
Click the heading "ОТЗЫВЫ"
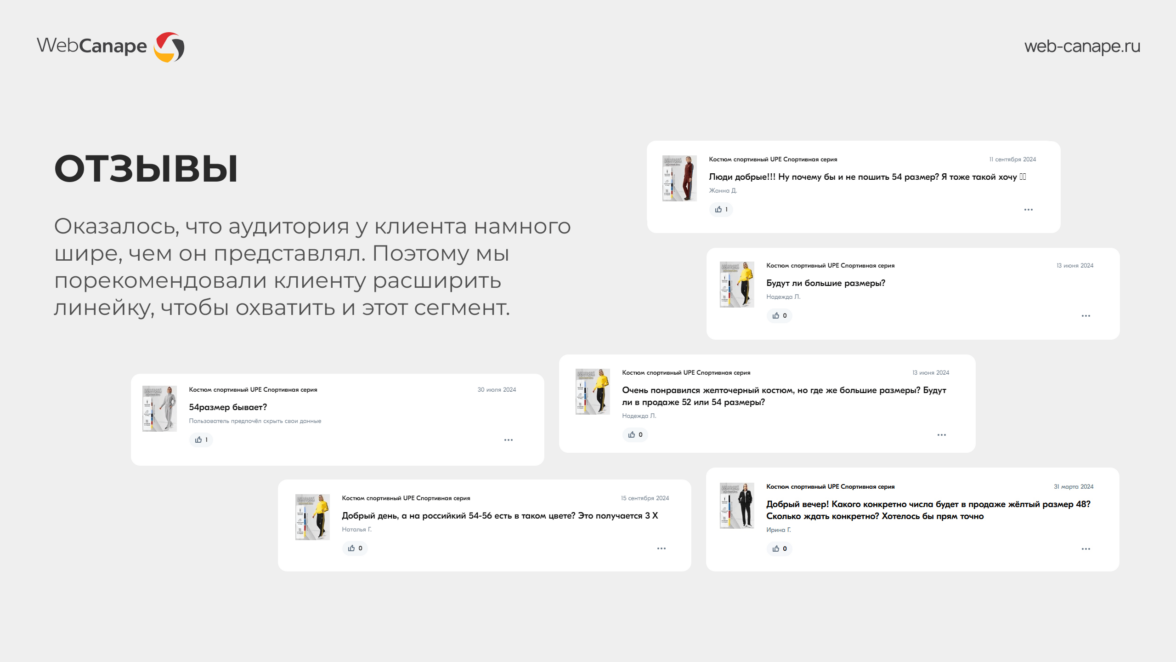pos(146,168)
